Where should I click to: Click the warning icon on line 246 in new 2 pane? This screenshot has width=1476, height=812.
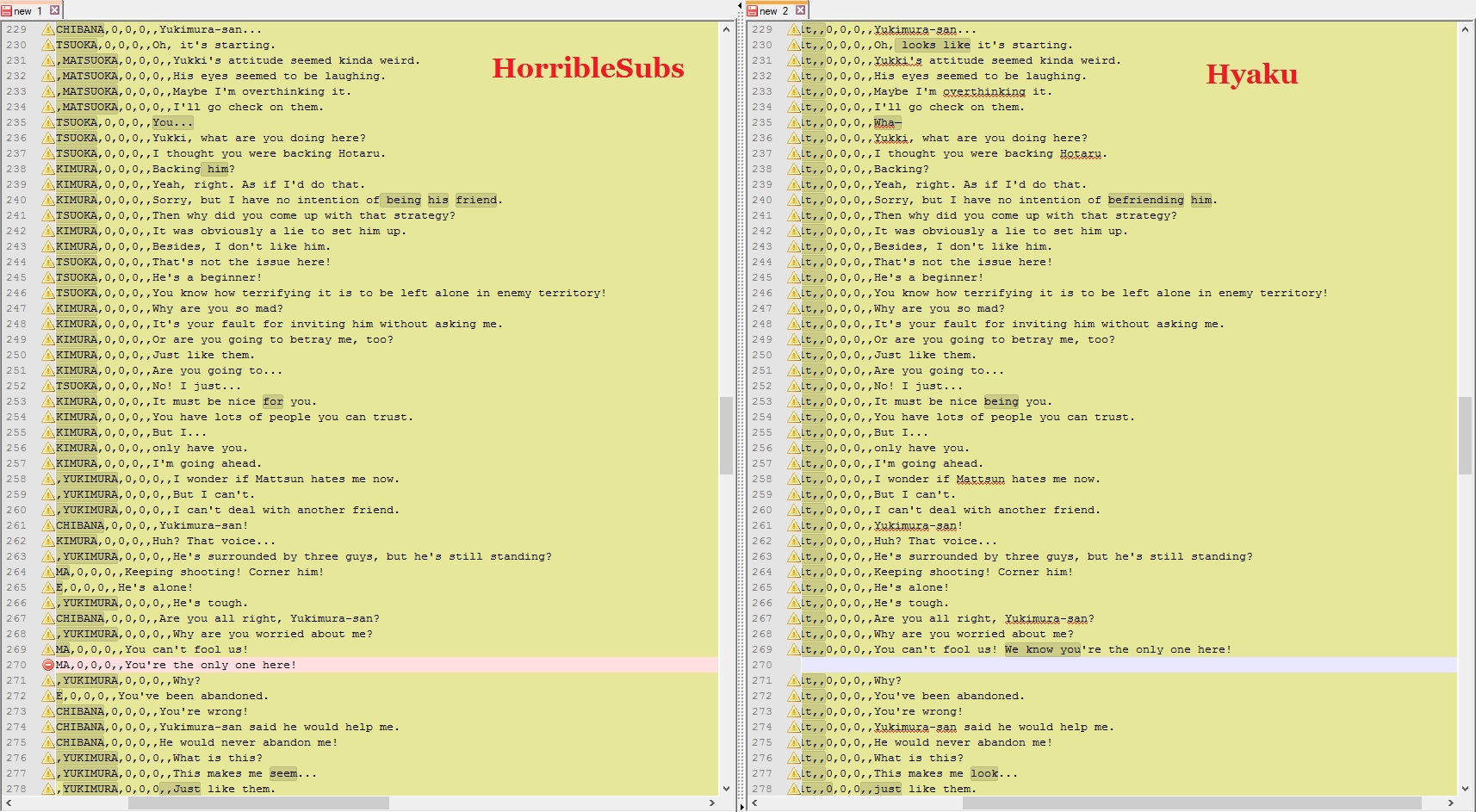794,293
